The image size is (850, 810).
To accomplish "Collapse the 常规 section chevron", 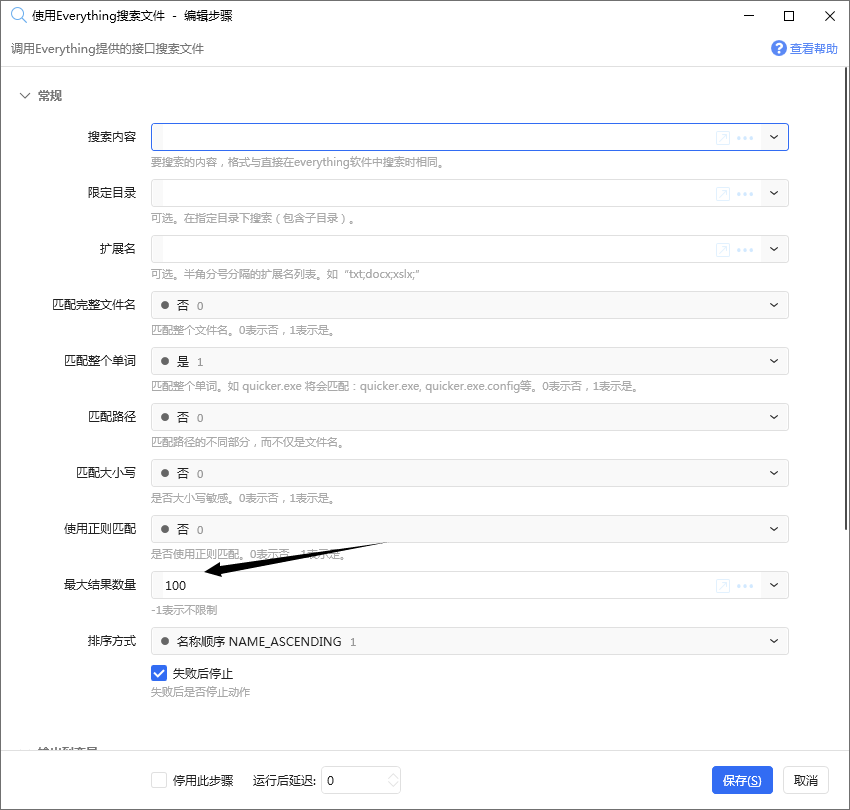I will (25, 95).
